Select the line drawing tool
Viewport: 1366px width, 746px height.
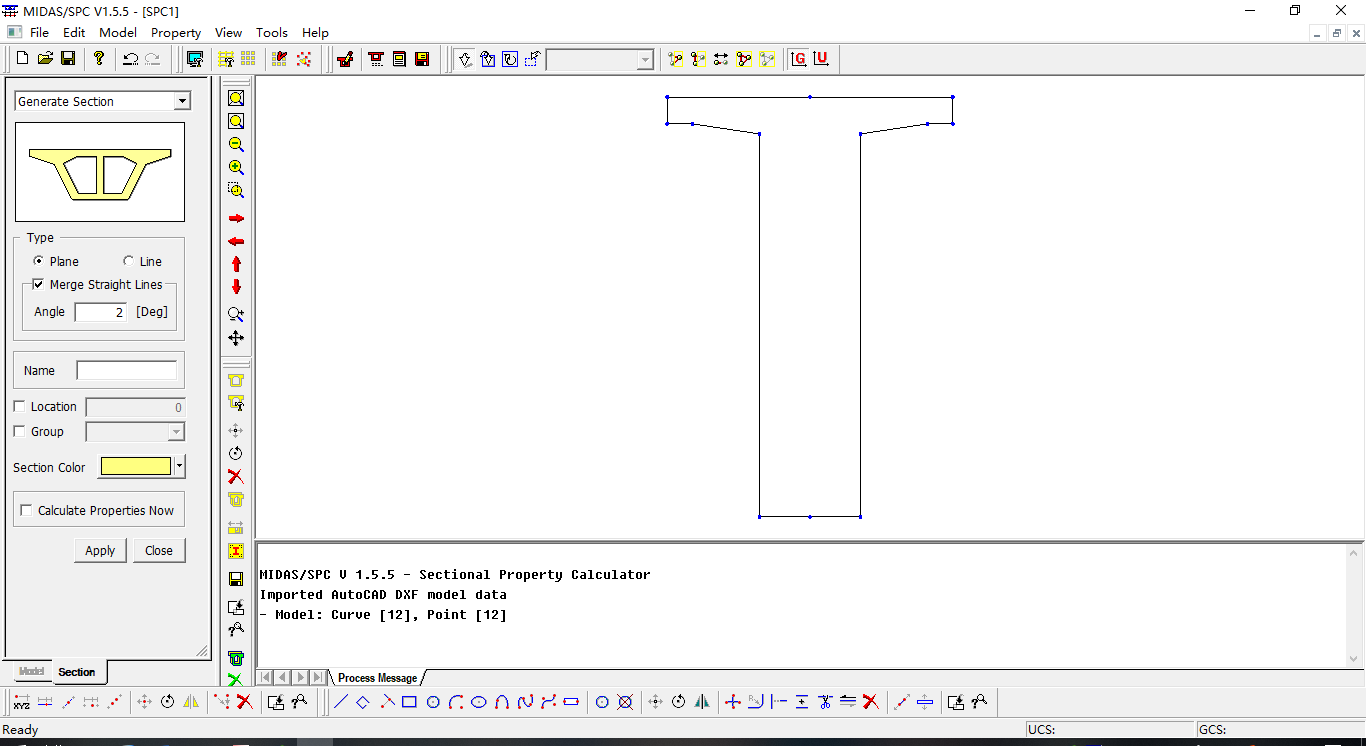pyautogui.click(x=340, y=702)
